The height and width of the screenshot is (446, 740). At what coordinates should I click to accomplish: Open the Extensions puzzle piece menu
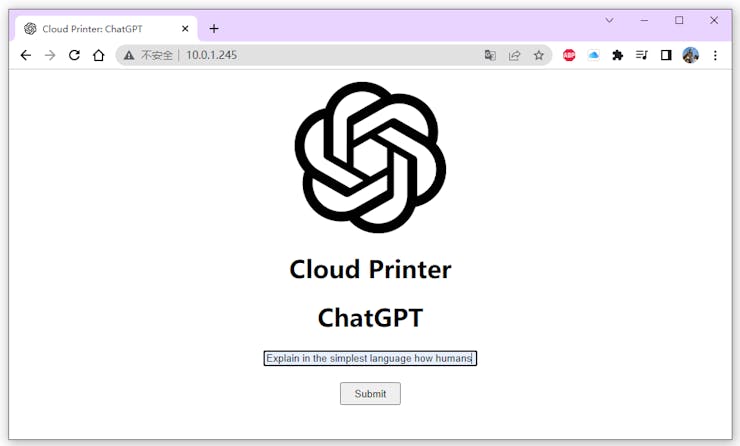[x=617, y=55]
